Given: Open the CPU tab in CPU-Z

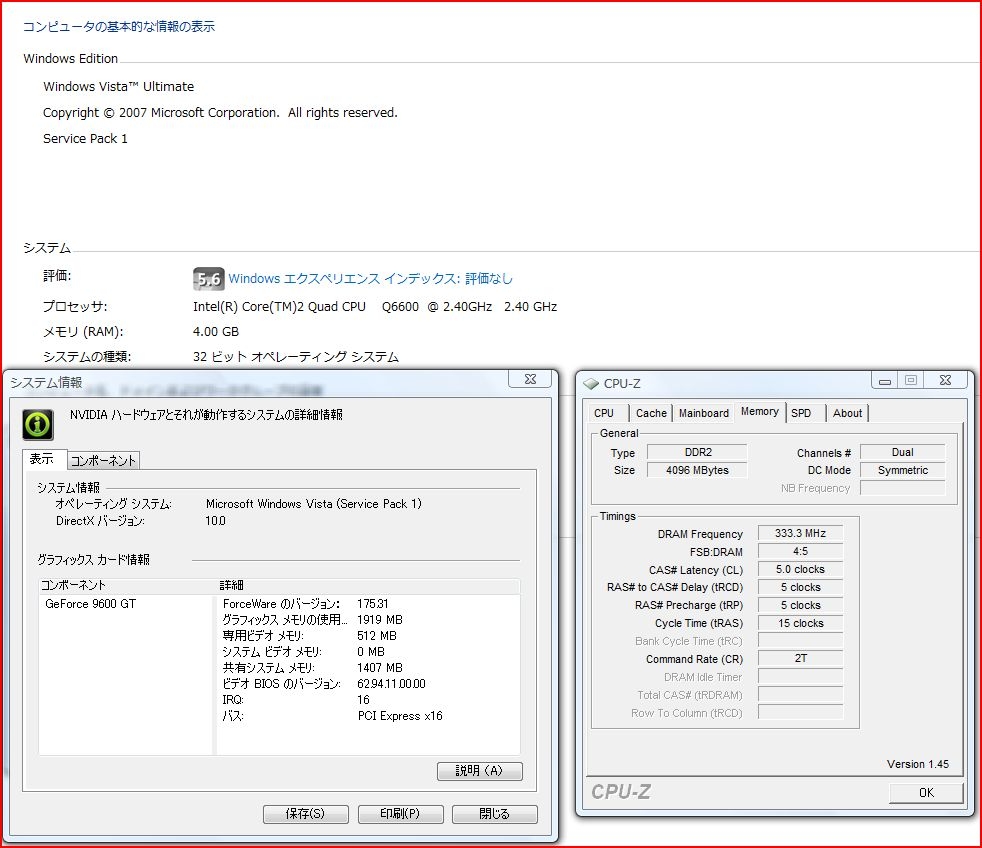Looking at the screenshot, I should point(604,413).
